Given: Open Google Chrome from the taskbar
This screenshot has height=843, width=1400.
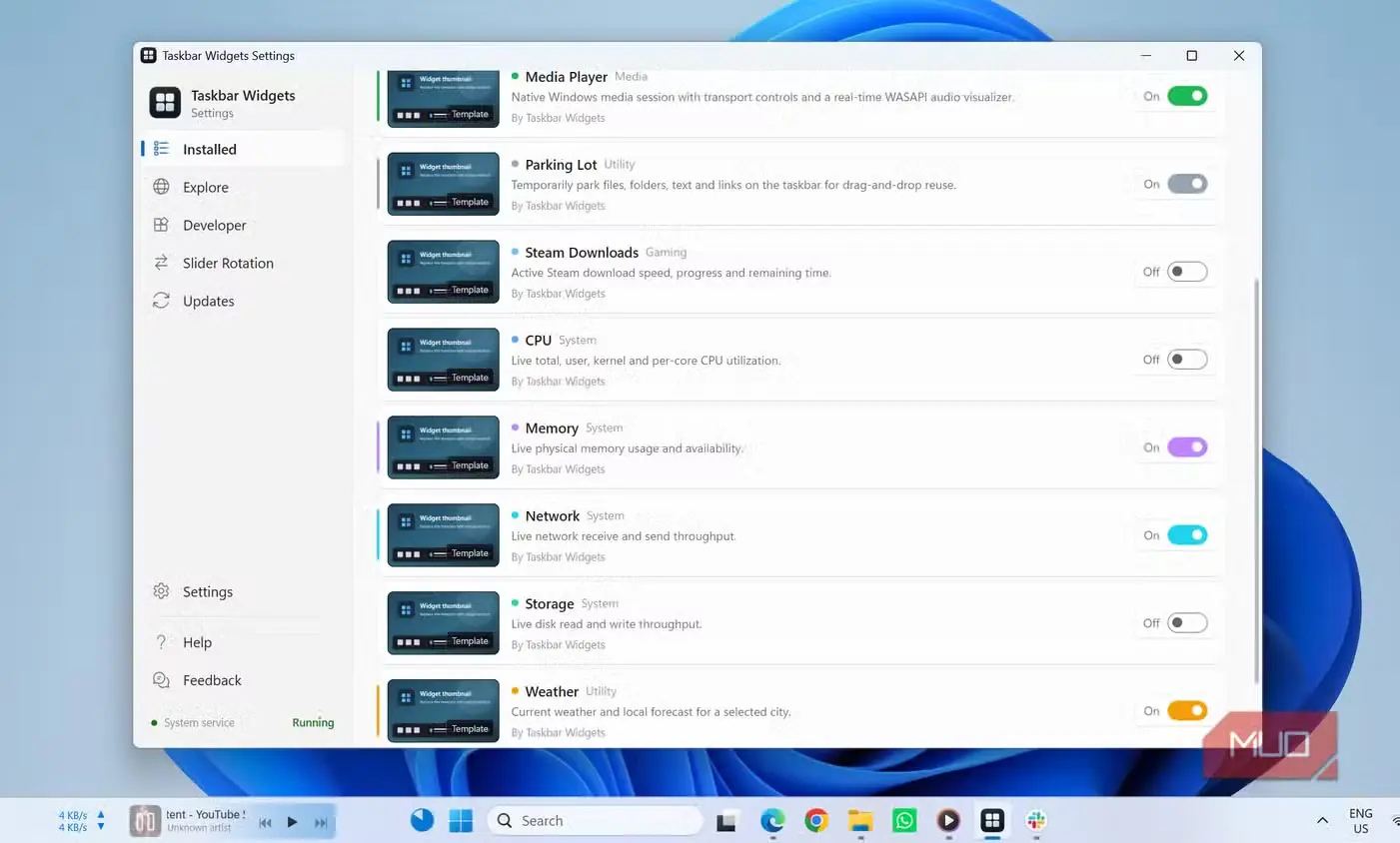Looking at the screenshot, I should [816, 821].
